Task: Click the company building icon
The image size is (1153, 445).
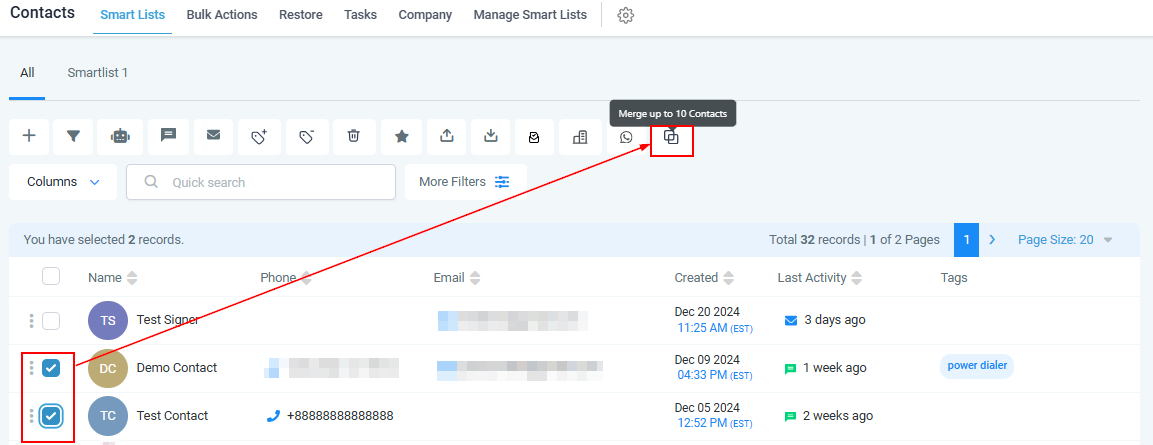Action: 579,137
